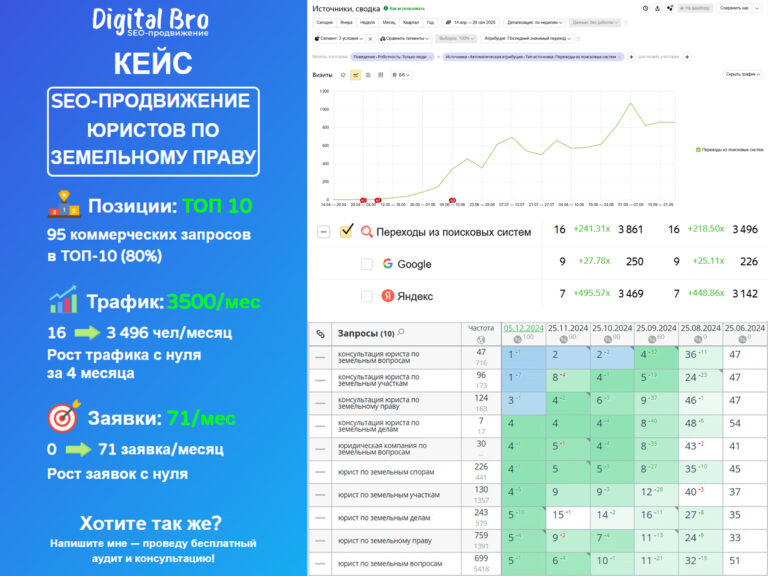Screen dimensions: 768x576
Task: Add people condition with last plus icon
Action: [x=687, y=57]
